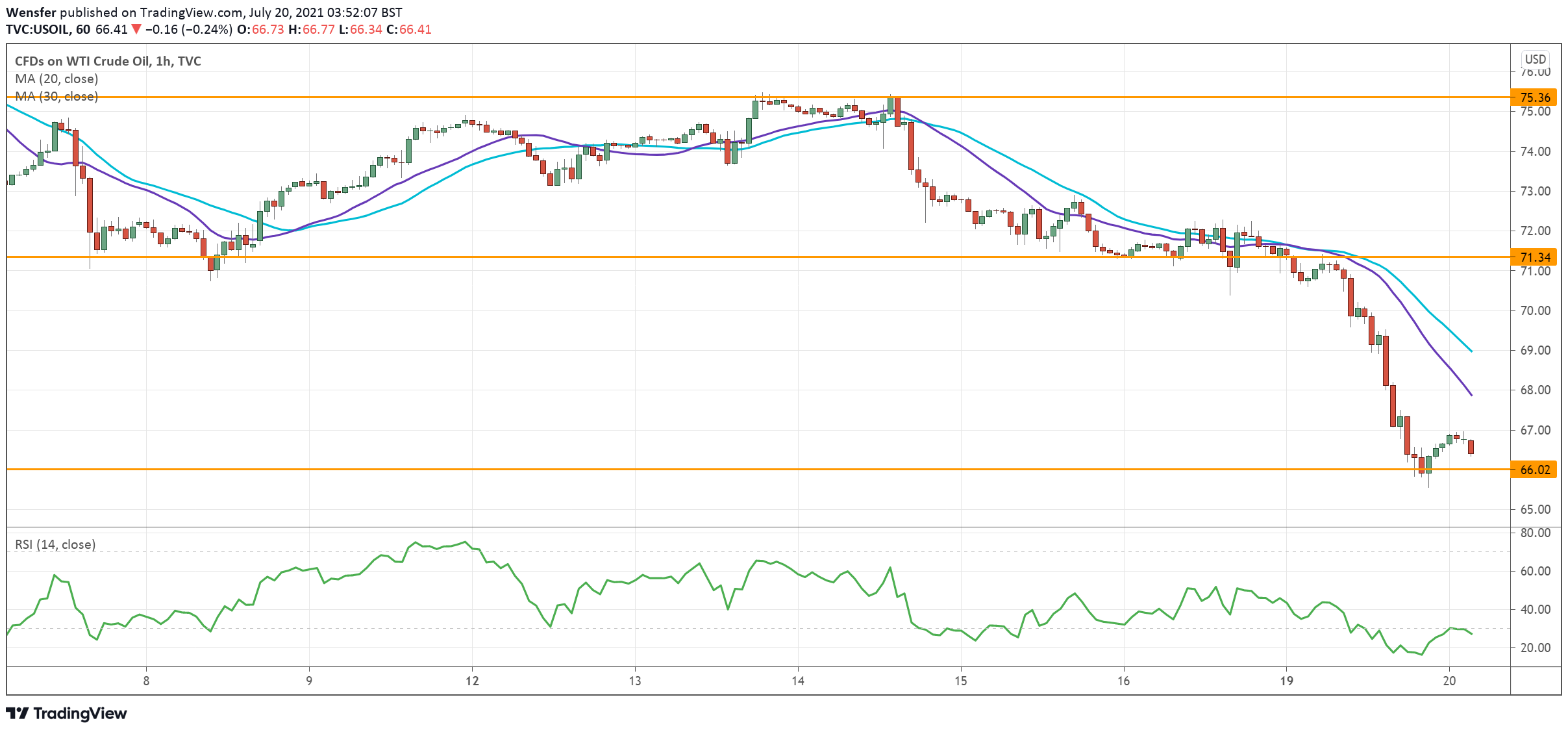Click the MA (20, close) indicator legend

[x=56, y=79]
